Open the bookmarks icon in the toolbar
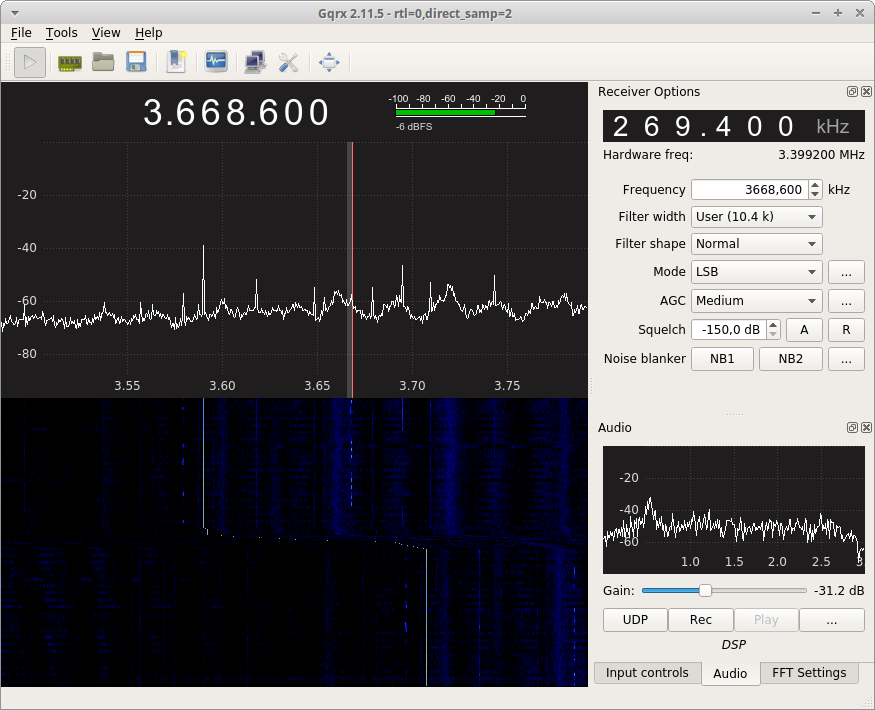The image size is (875, 710). pyautogui.click(x=176, y=62)
